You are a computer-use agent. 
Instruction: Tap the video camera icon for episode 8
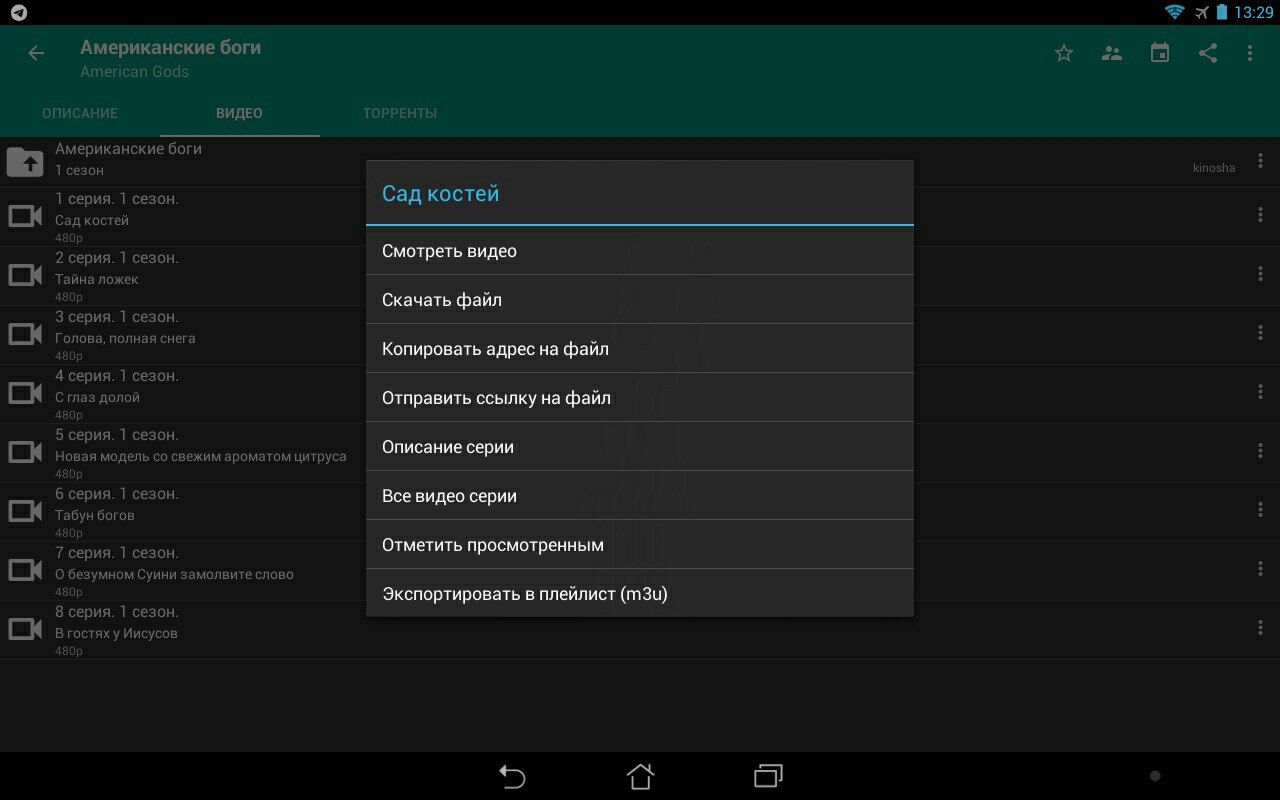(25, 629)
